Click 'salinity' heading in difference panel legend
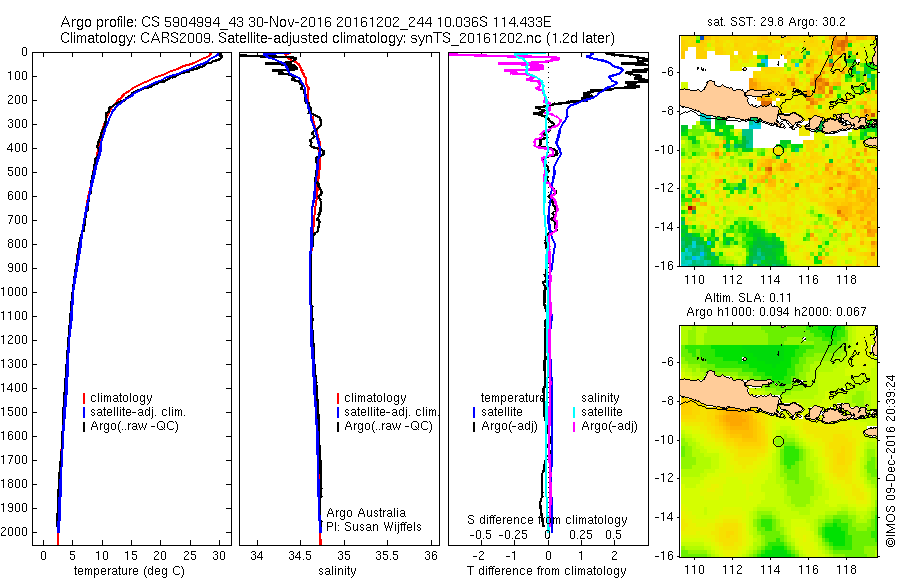 [600, 398]
